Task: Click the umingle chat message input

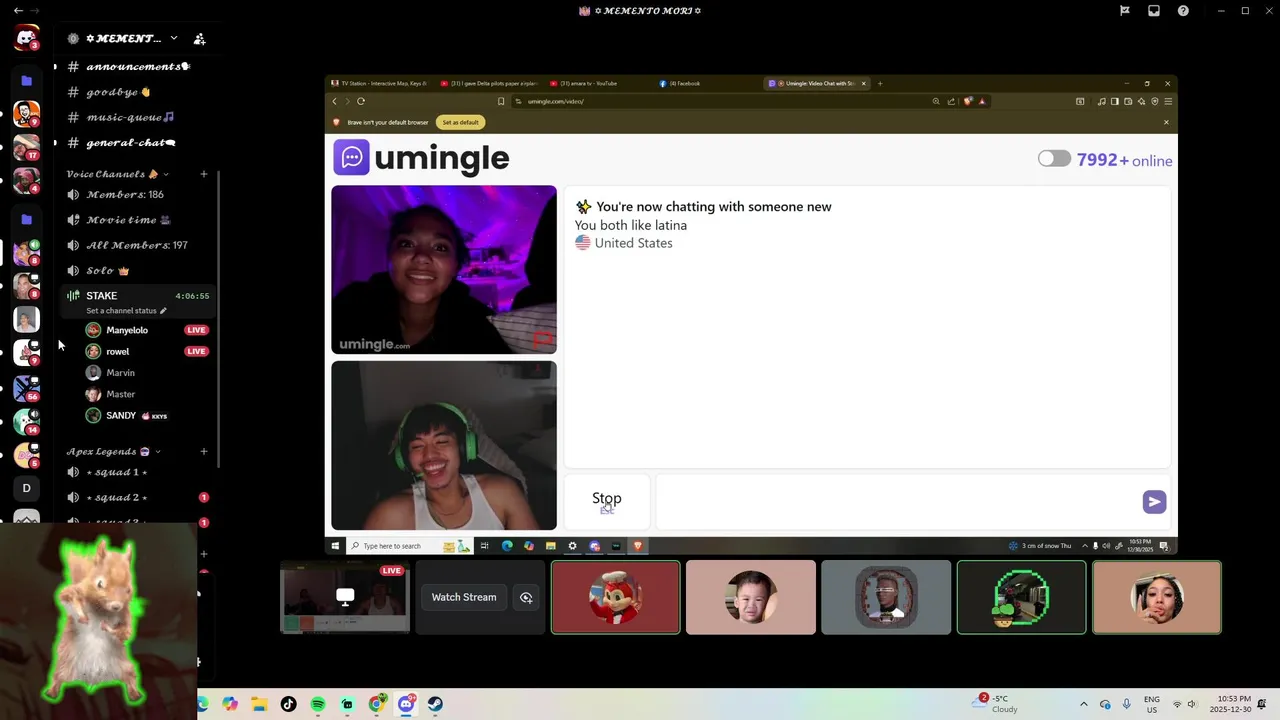Action: [898, 502]
